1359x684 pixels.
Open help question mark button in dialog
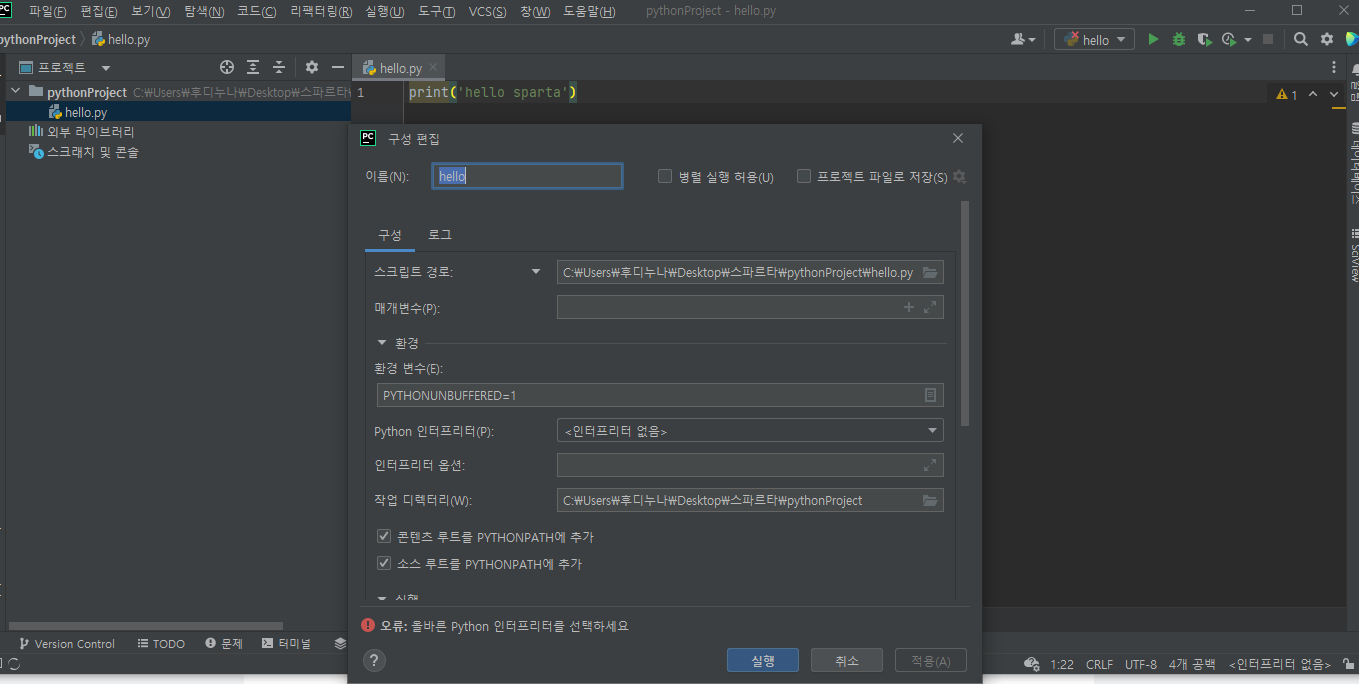pyautogui.click(x=373, y=660)
